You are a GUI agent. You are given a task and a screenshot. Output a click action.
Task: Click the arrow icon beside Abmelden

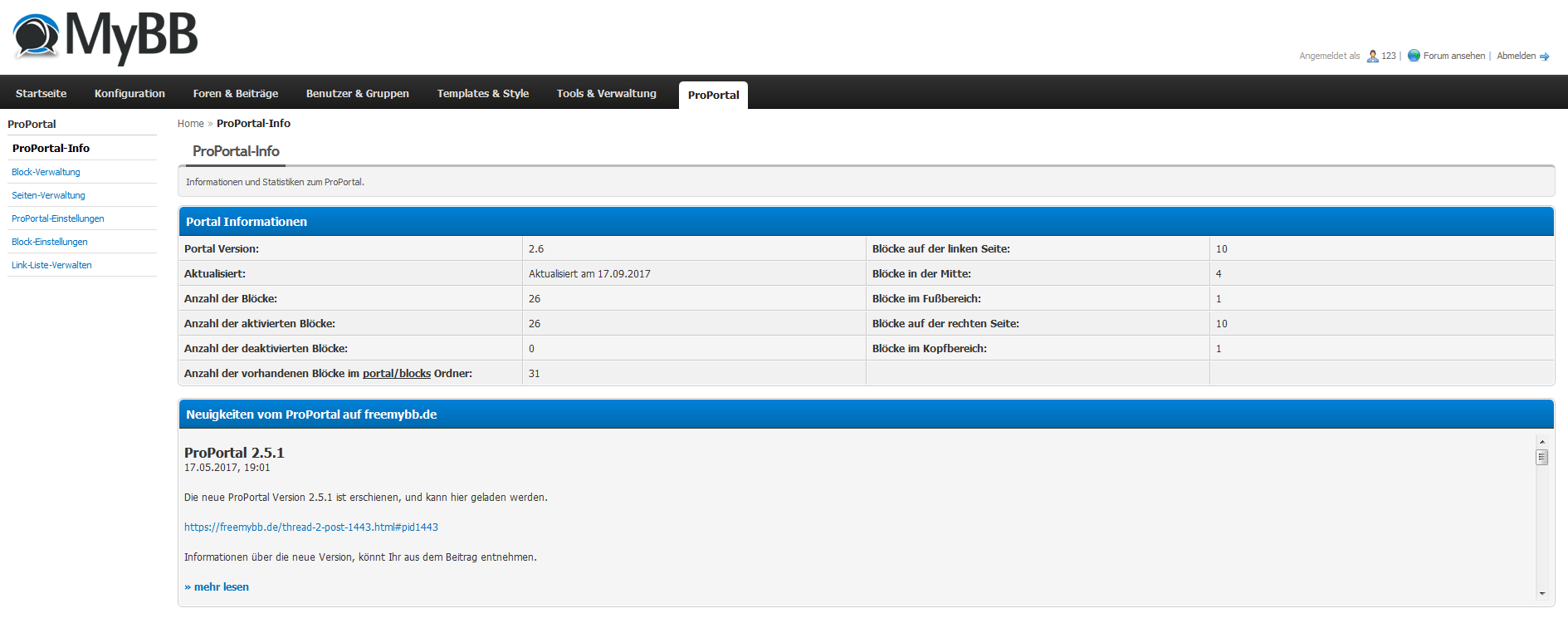pyautogui.click(x=1545, y=56)
